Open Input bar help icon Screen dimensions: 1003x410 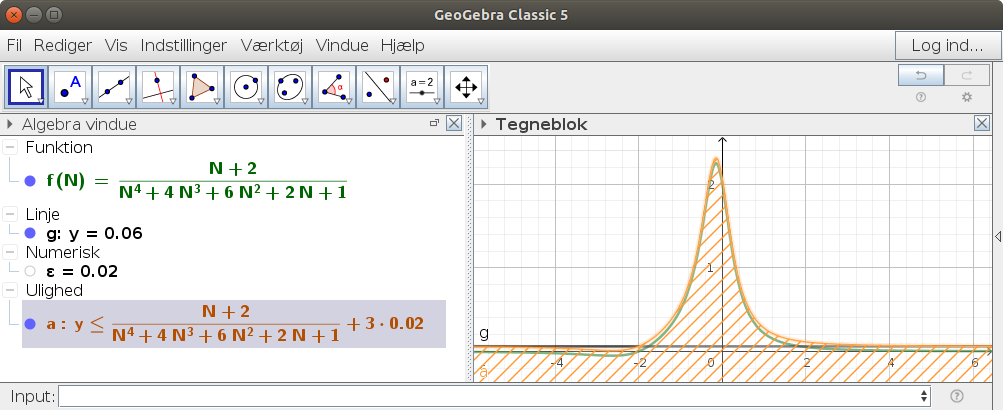click(957, 396)
